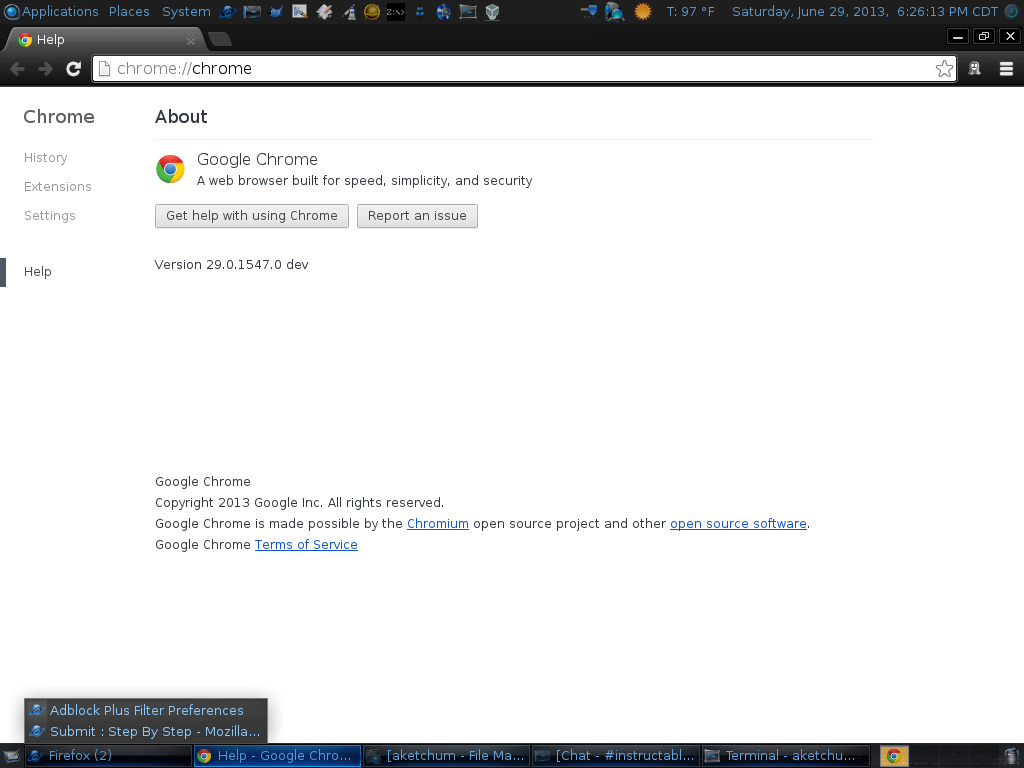Open the Chromium project link

[438, 523]
